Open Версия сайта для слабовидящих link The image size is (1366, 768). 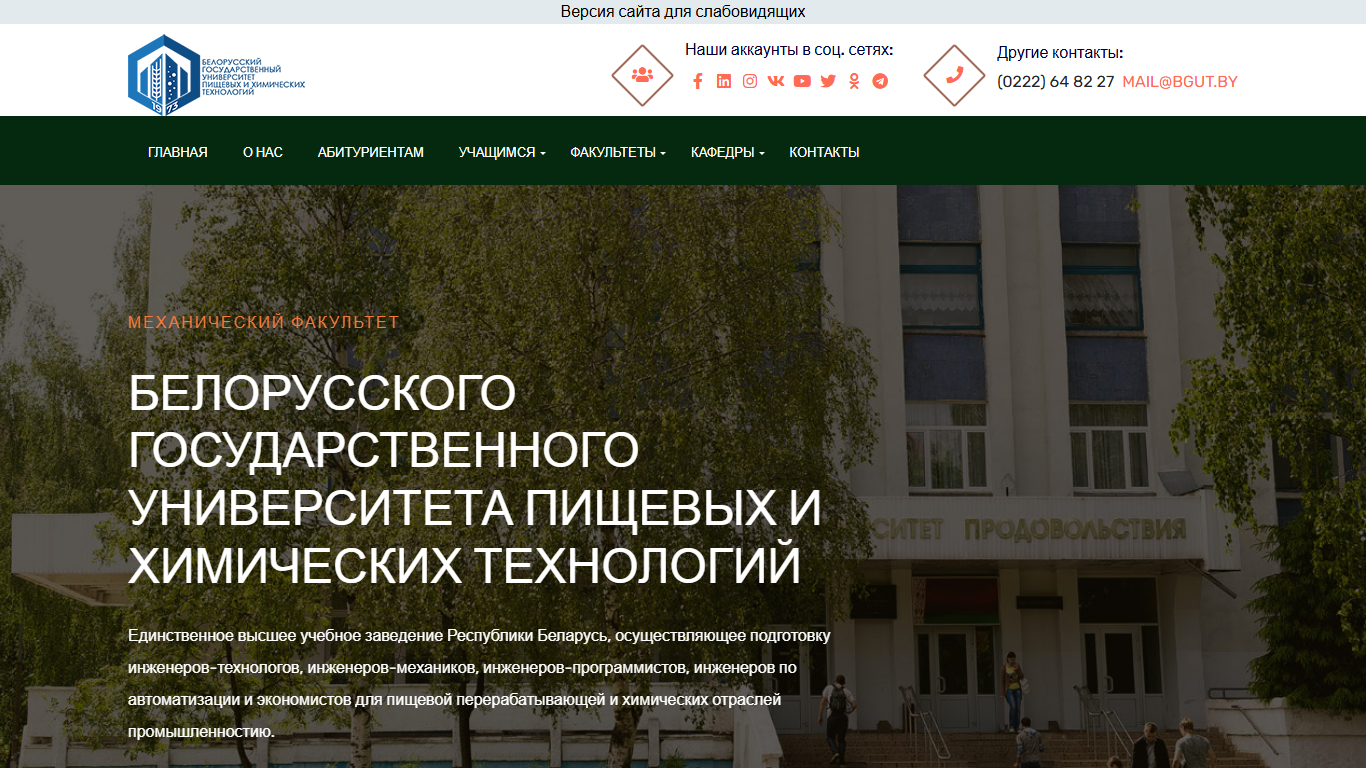coord(683,12)
